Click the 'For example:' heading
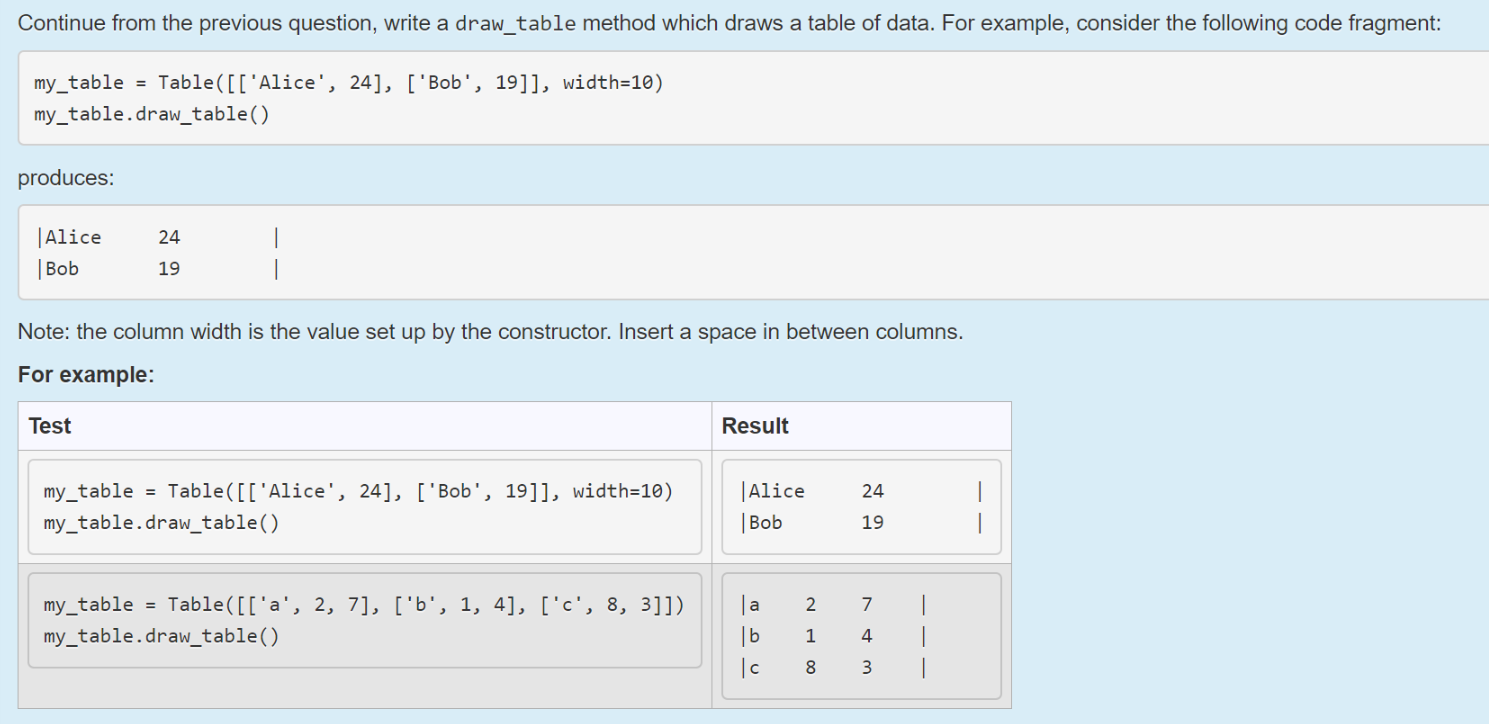Viewport: 1489px width, 724px height. pos(86,375)
